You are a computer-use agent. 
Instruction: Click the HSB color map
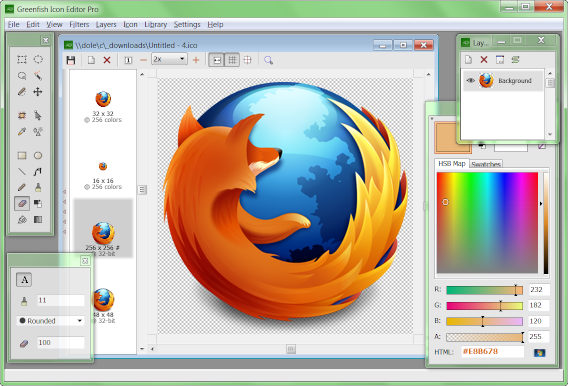(487, 223)
